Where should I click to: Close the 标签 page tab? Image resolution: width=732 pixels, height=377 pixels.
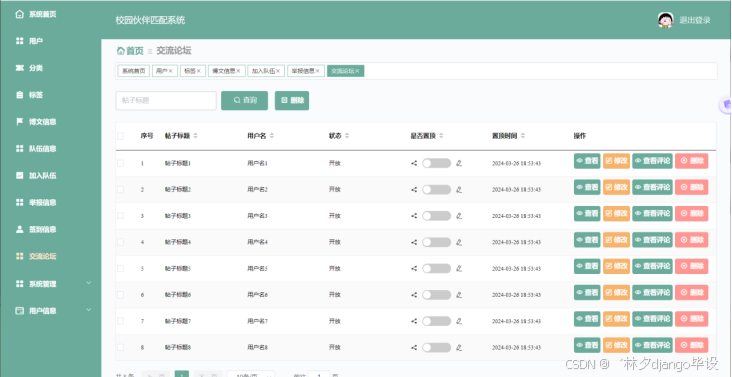[198, 71]
